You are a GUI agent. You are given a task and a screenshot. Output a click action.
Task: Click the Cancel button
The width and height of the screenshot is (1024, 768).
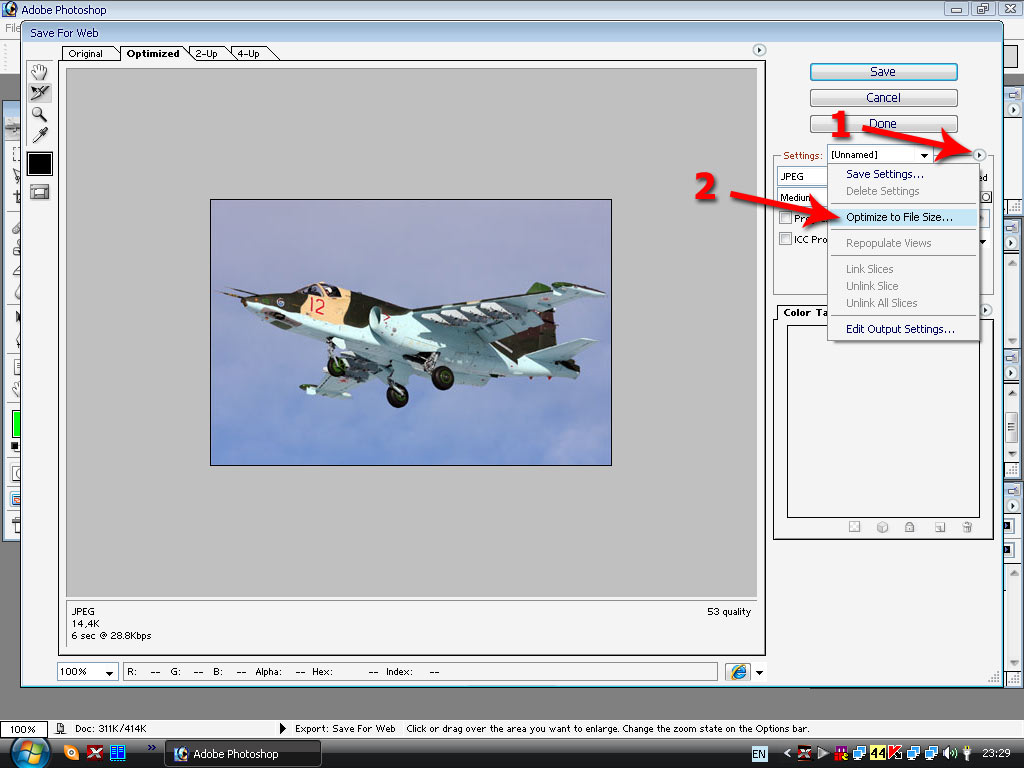[883, 98]
